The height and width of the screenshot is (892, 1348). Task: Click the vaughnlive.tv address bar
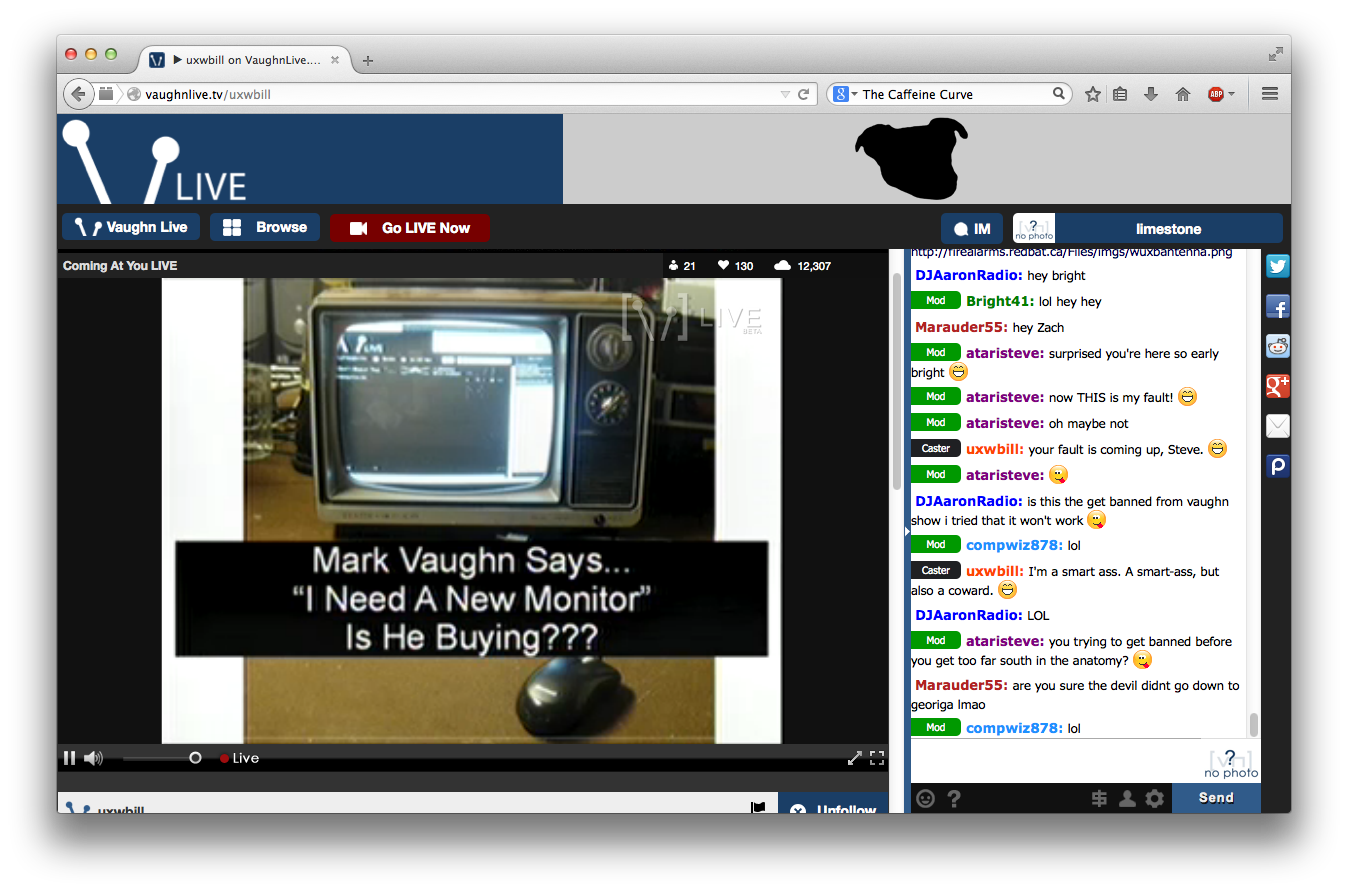[460, 94]
